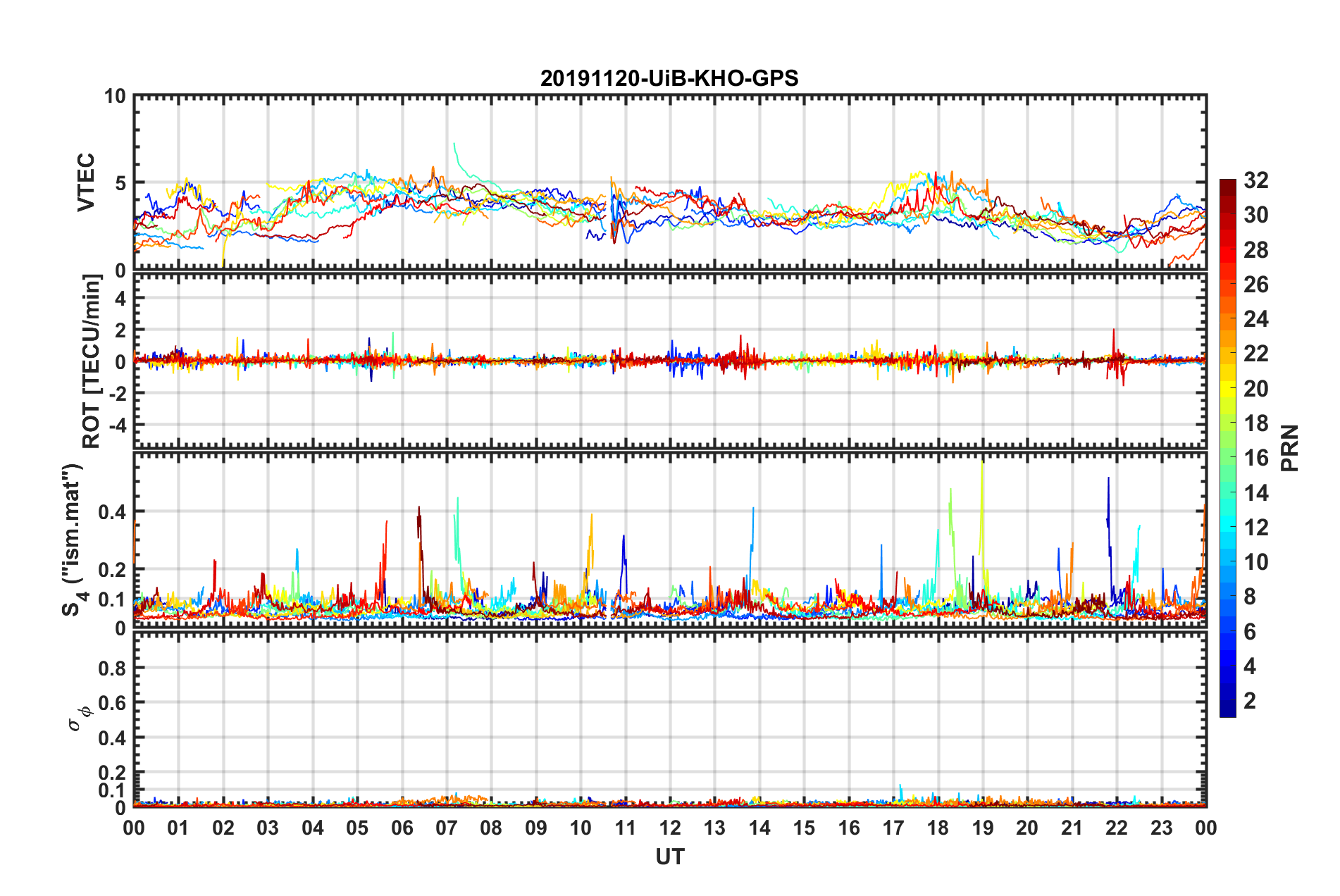Click x-axis tick label 07
This screenshot has height=896, width=1340.
click(x=447, y=828)
